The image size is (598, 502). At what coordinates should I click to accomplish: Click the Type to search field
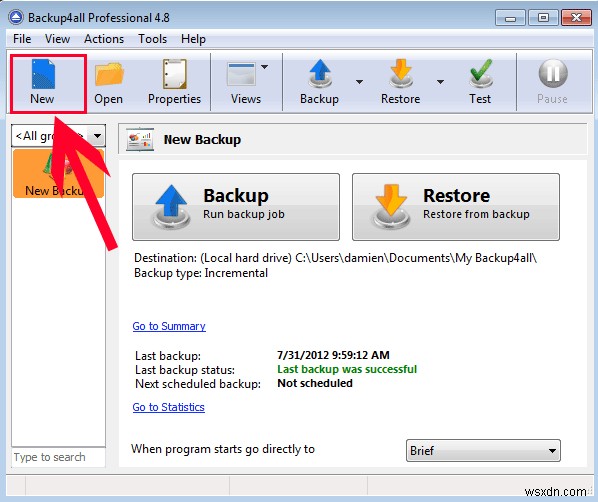(x=58, y=457)
